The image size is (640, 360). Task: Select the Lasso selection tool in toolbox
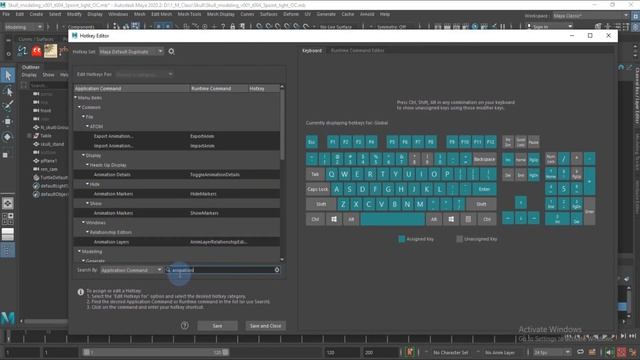[8, 91]
